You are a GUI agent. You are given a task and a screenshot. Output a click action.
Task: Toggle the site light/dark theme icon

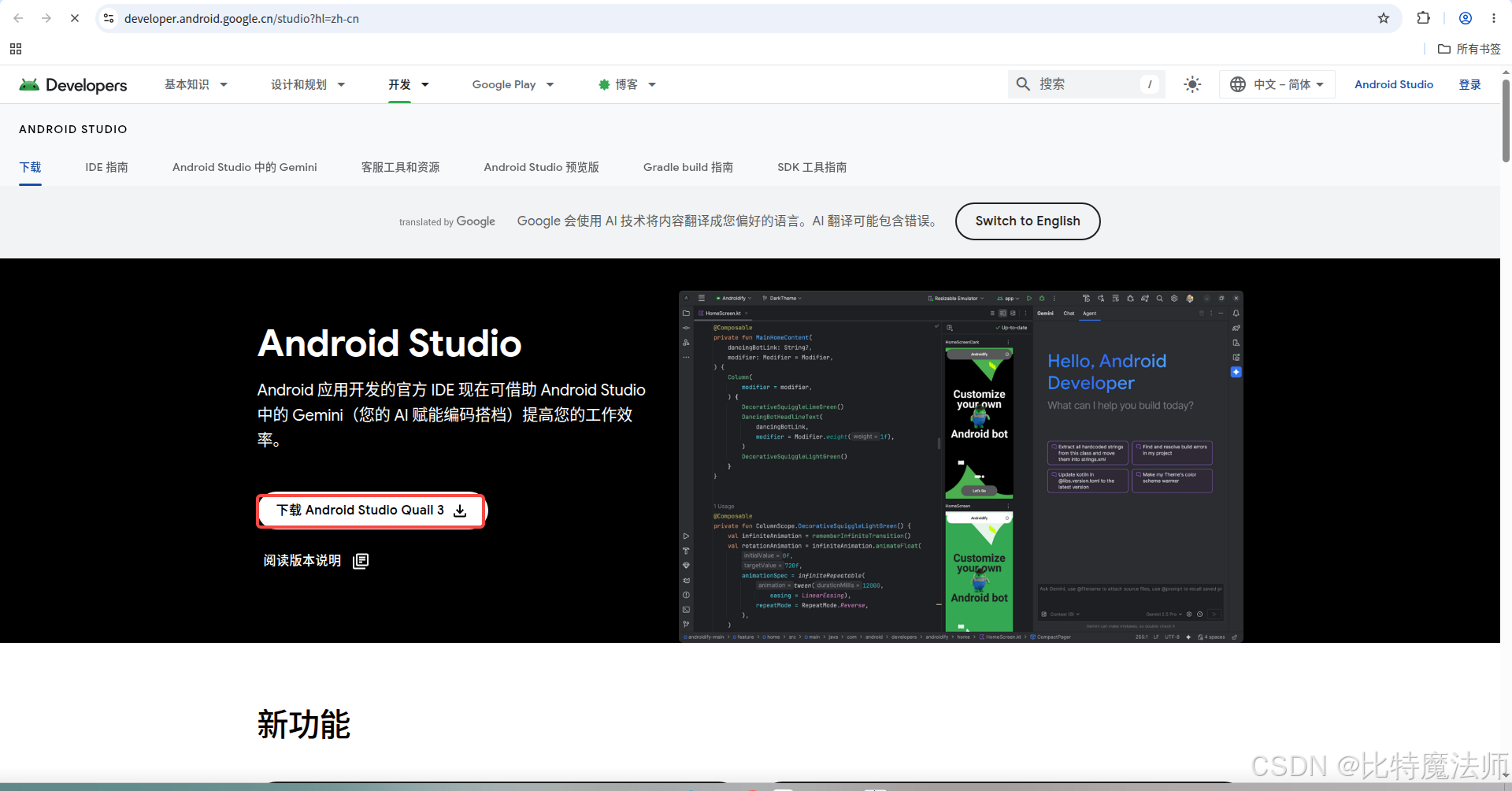point(1192,84)
